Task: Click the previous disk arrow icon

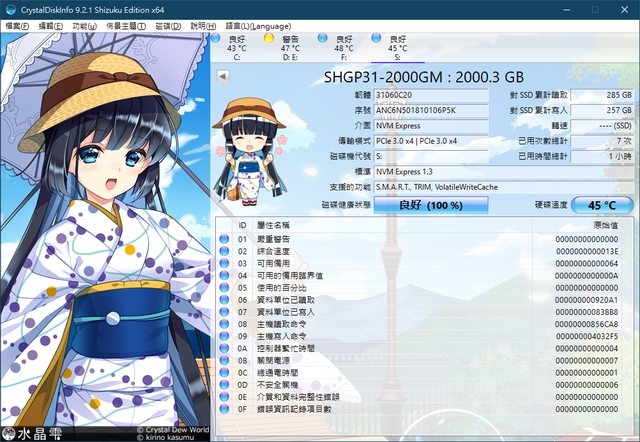Action: tap(222, 77)
